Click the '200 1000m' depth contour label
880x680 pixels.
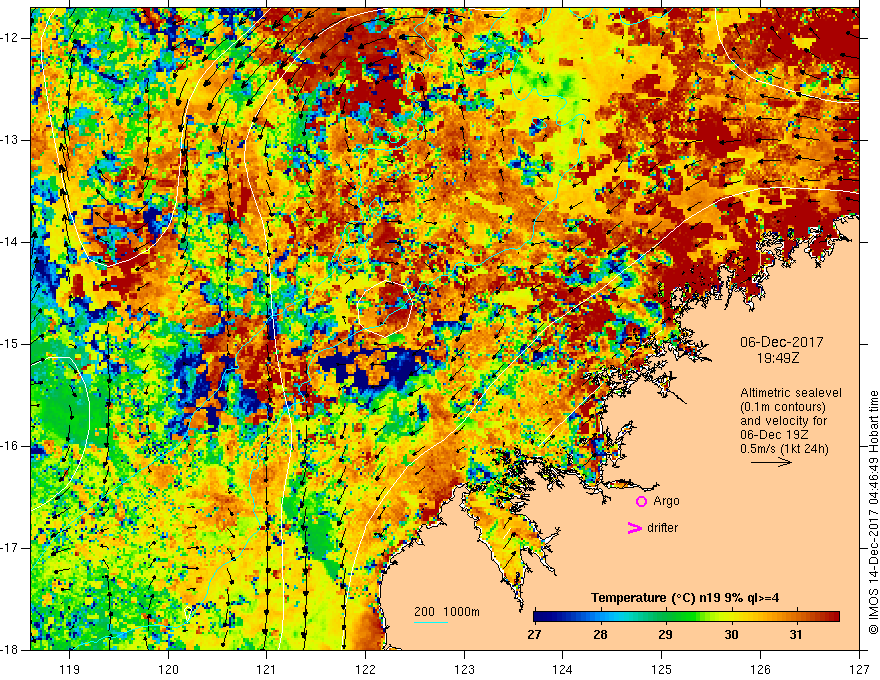click(447, 612)
